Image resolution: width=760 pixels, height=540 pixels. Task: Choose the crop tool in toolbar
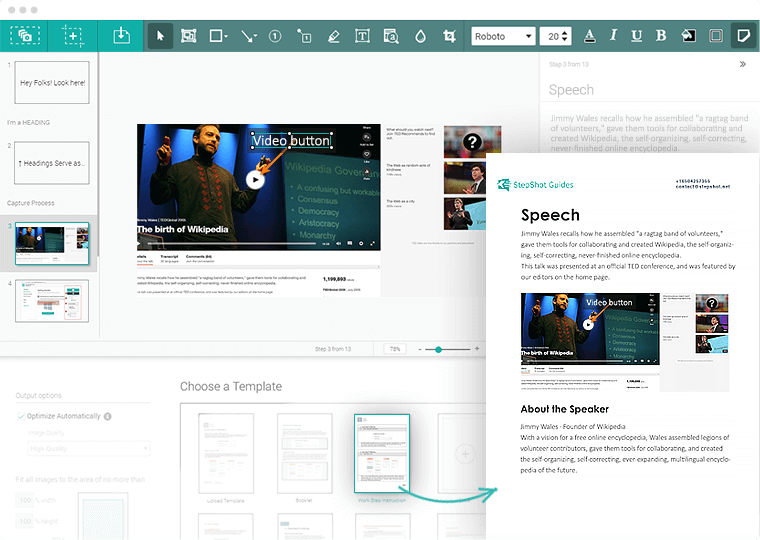point(449,36)
